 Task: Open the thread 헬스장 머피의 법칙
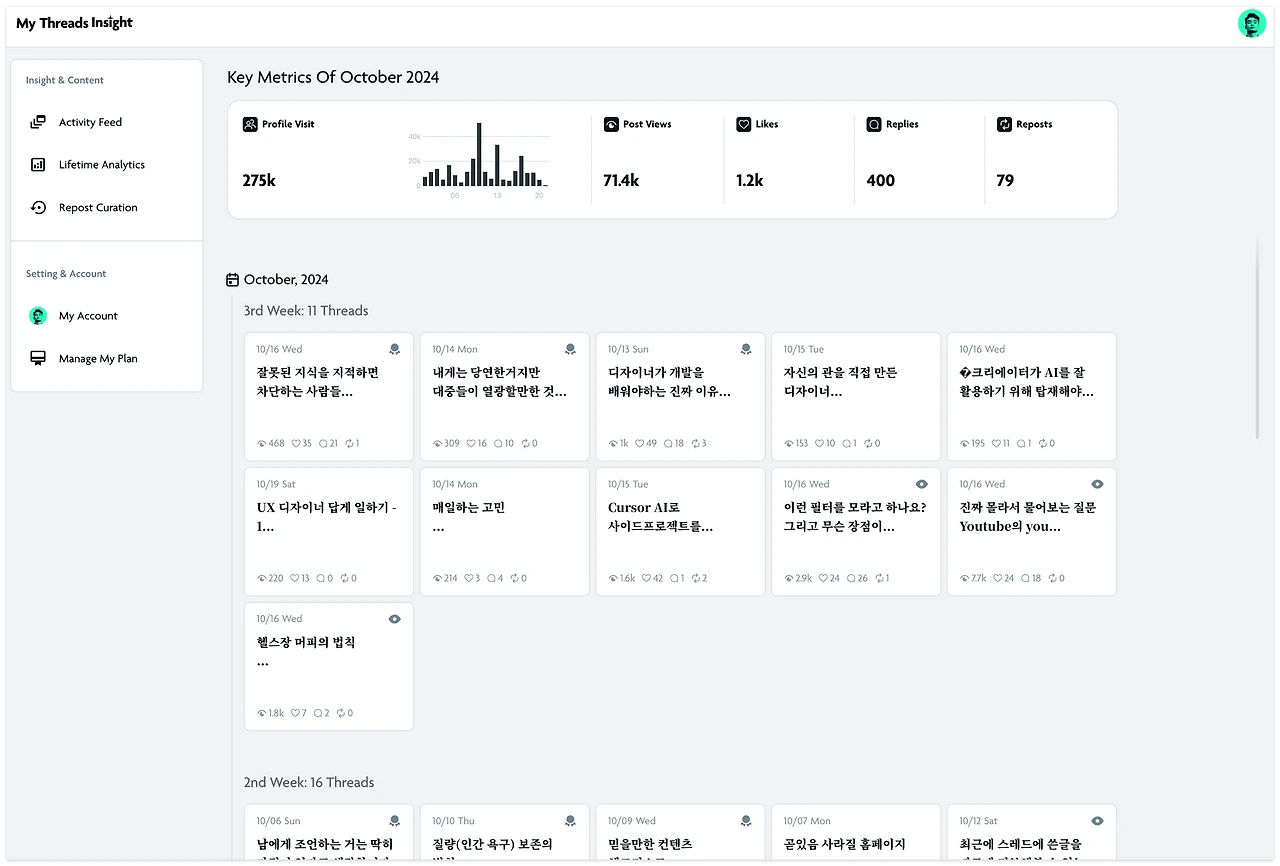329,667
